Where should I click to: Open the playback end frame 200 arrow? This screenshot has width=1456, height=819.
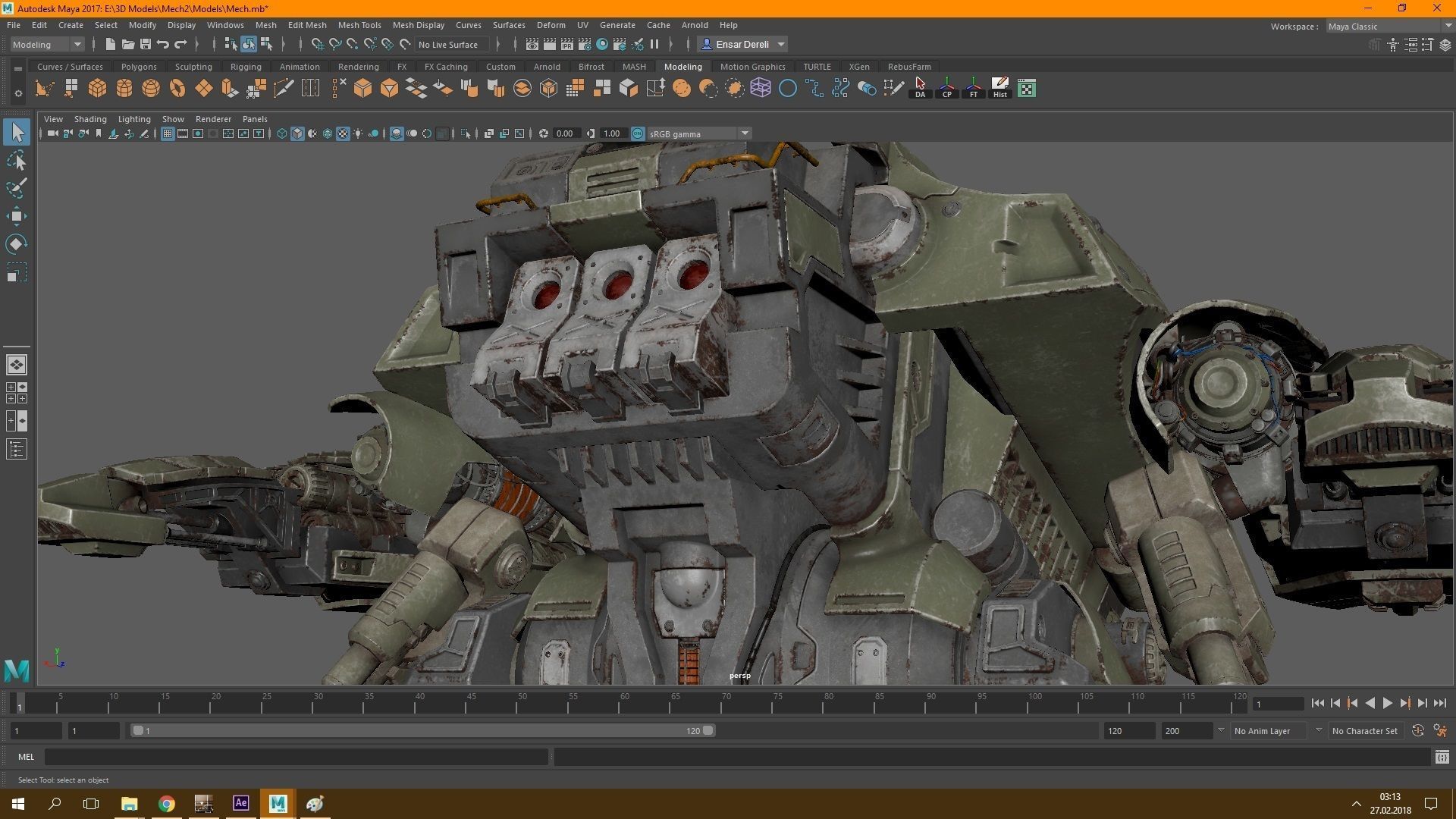click(x=1220, y=730)
